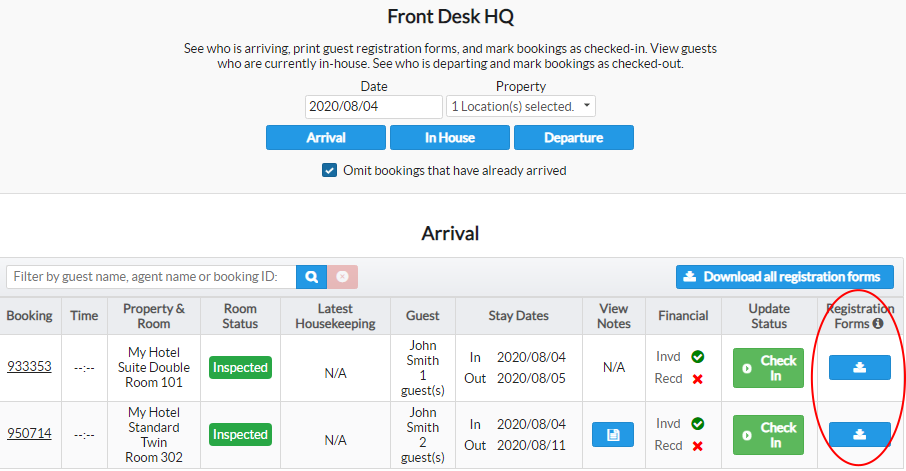Download registration form for booking 950714
Viewport: 906px width, 471px height.
(859, 435)
